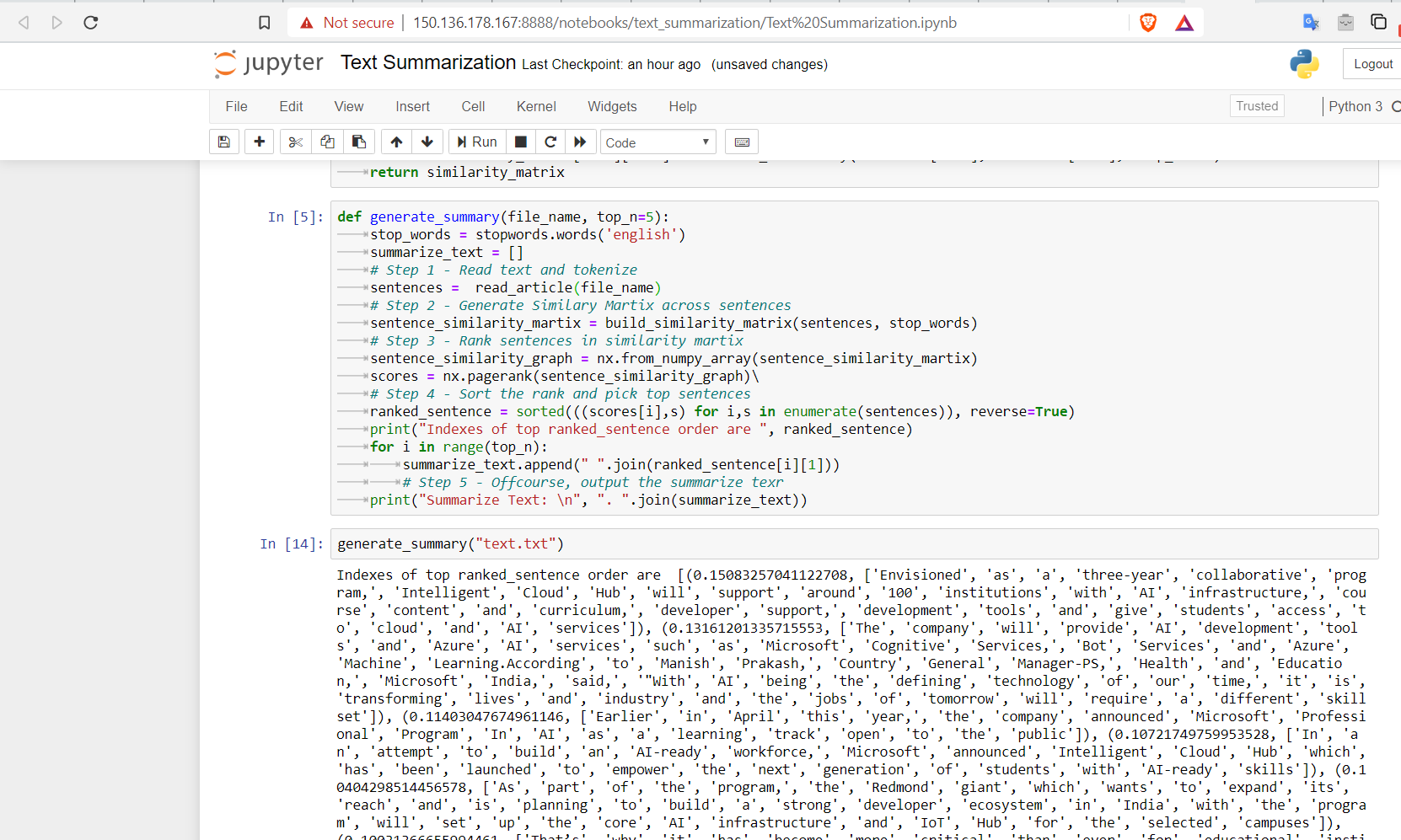The height and width of the screenshot is (840, 1401).
Task: Click the browser address bar URL
Action: [x=684, y=23]
